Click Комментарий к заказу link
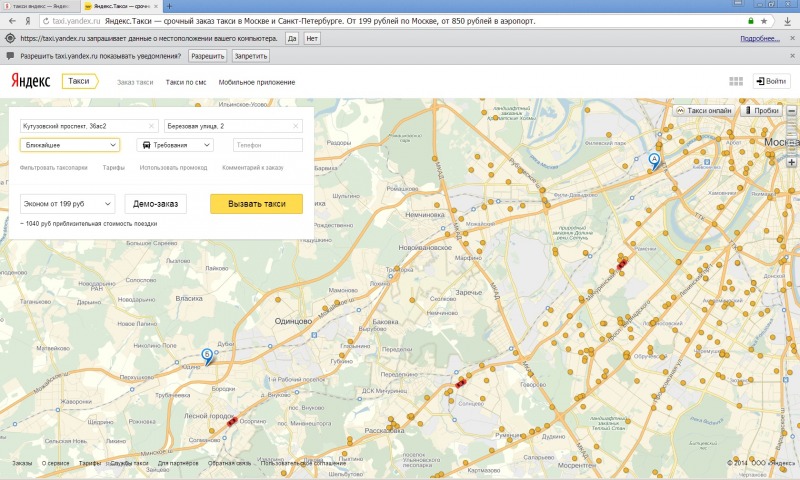 click(x=253, y=167)
